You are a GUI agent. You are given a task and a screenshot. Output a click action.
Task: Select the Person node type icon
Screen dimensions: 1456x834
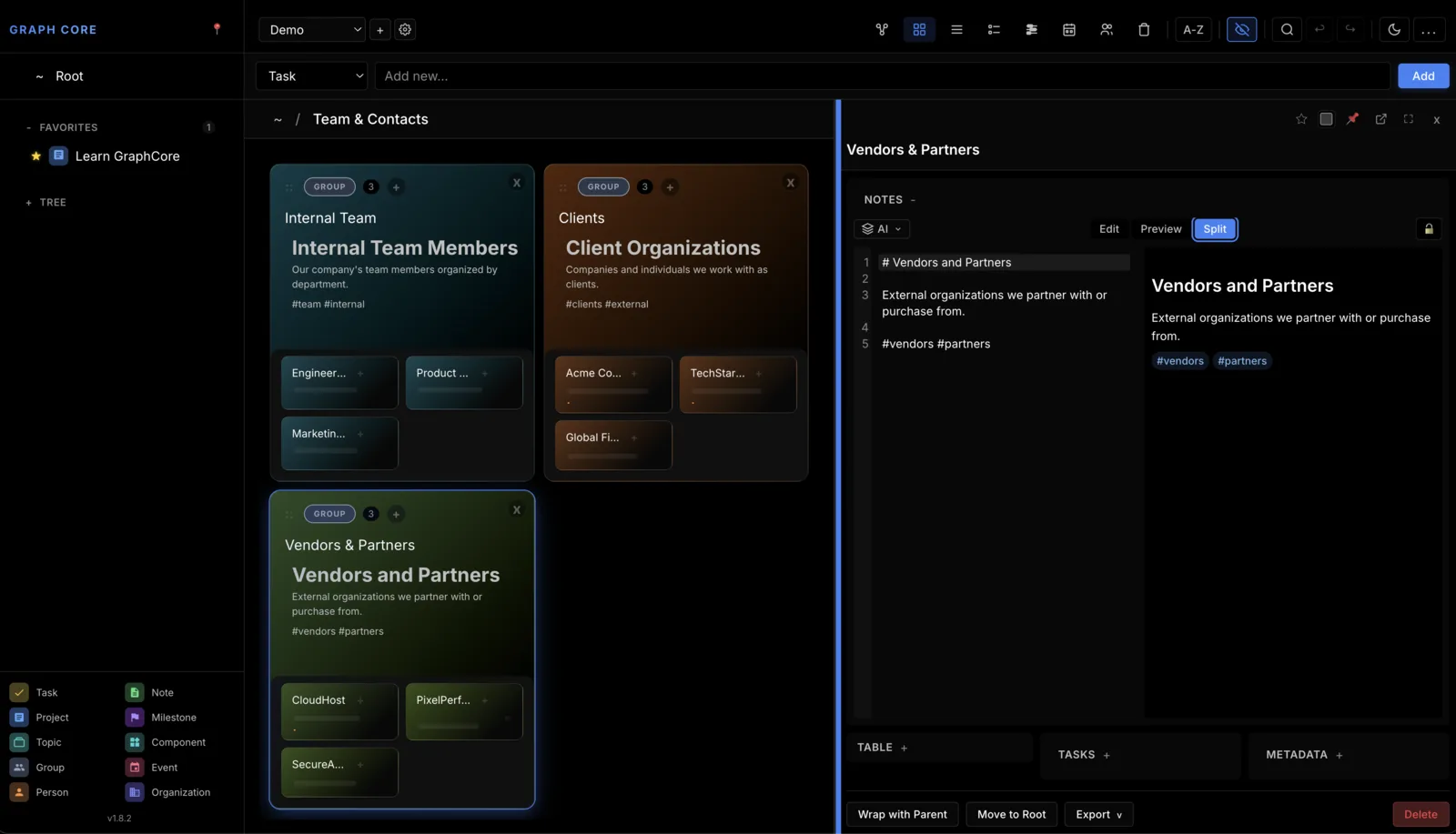[x=19, y=792]
